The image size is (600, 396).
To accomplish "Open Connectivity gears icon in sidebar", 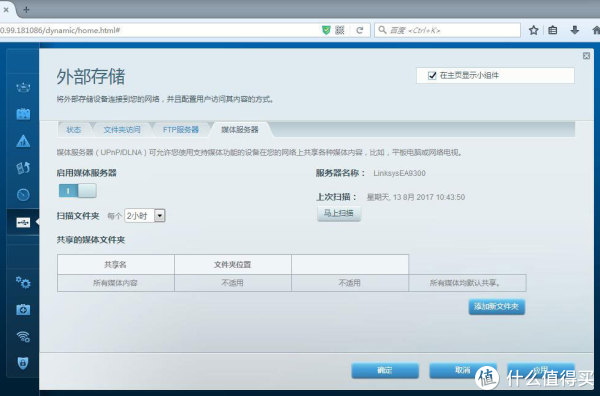I will tap(23, 283).
